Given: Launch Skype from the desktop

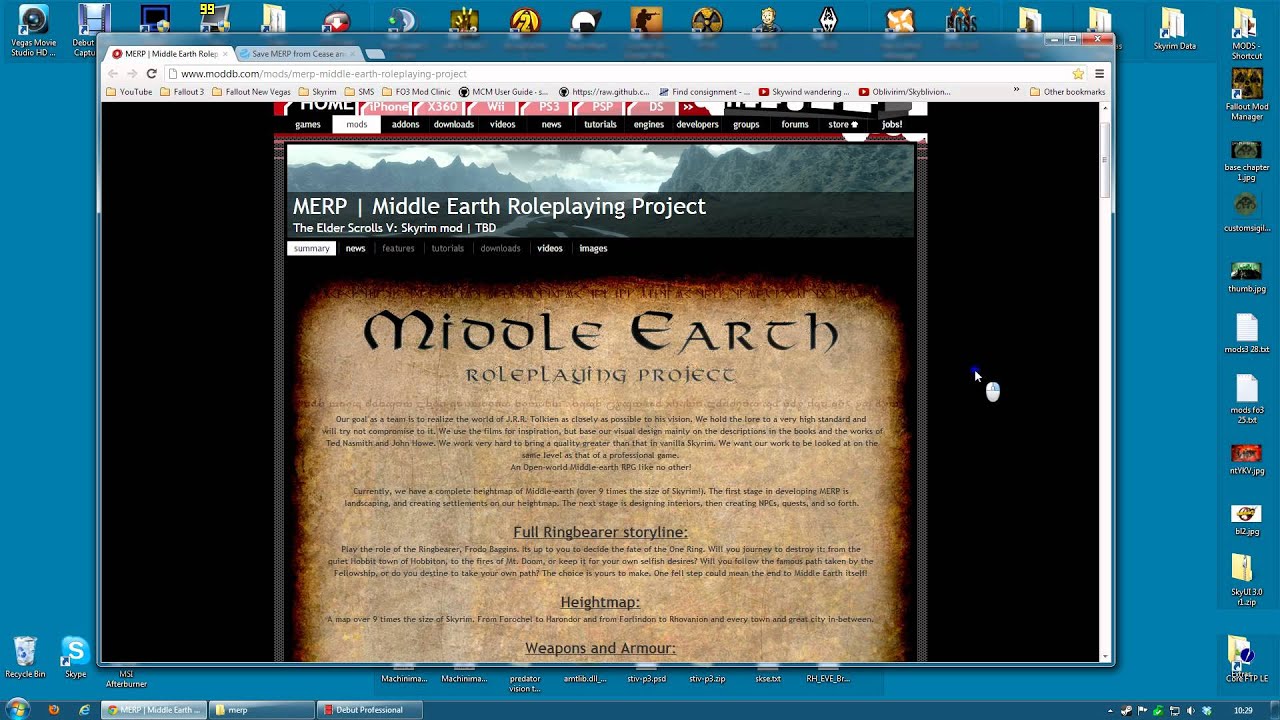Looking at the screenshot, I should pyautogui.click(x=75, y=658).
